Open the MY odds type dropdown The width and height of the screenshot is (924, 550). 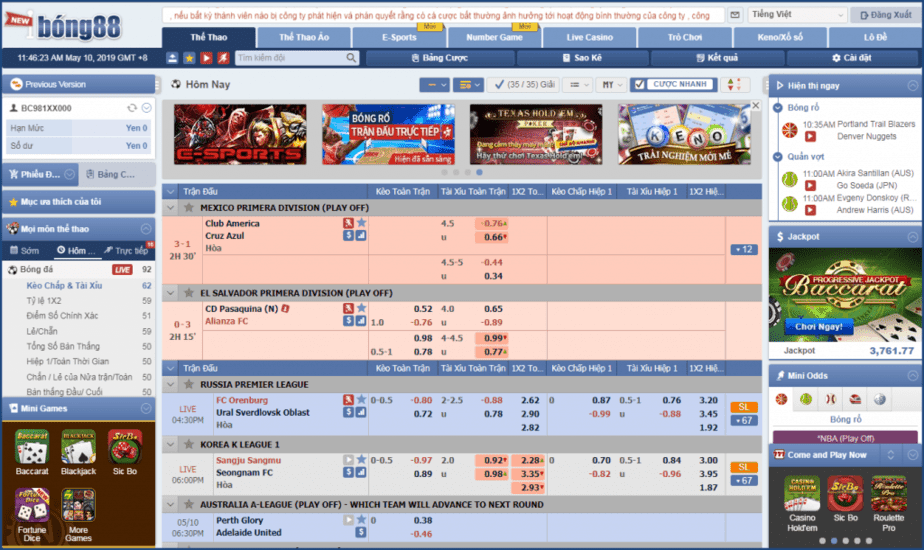610,85
